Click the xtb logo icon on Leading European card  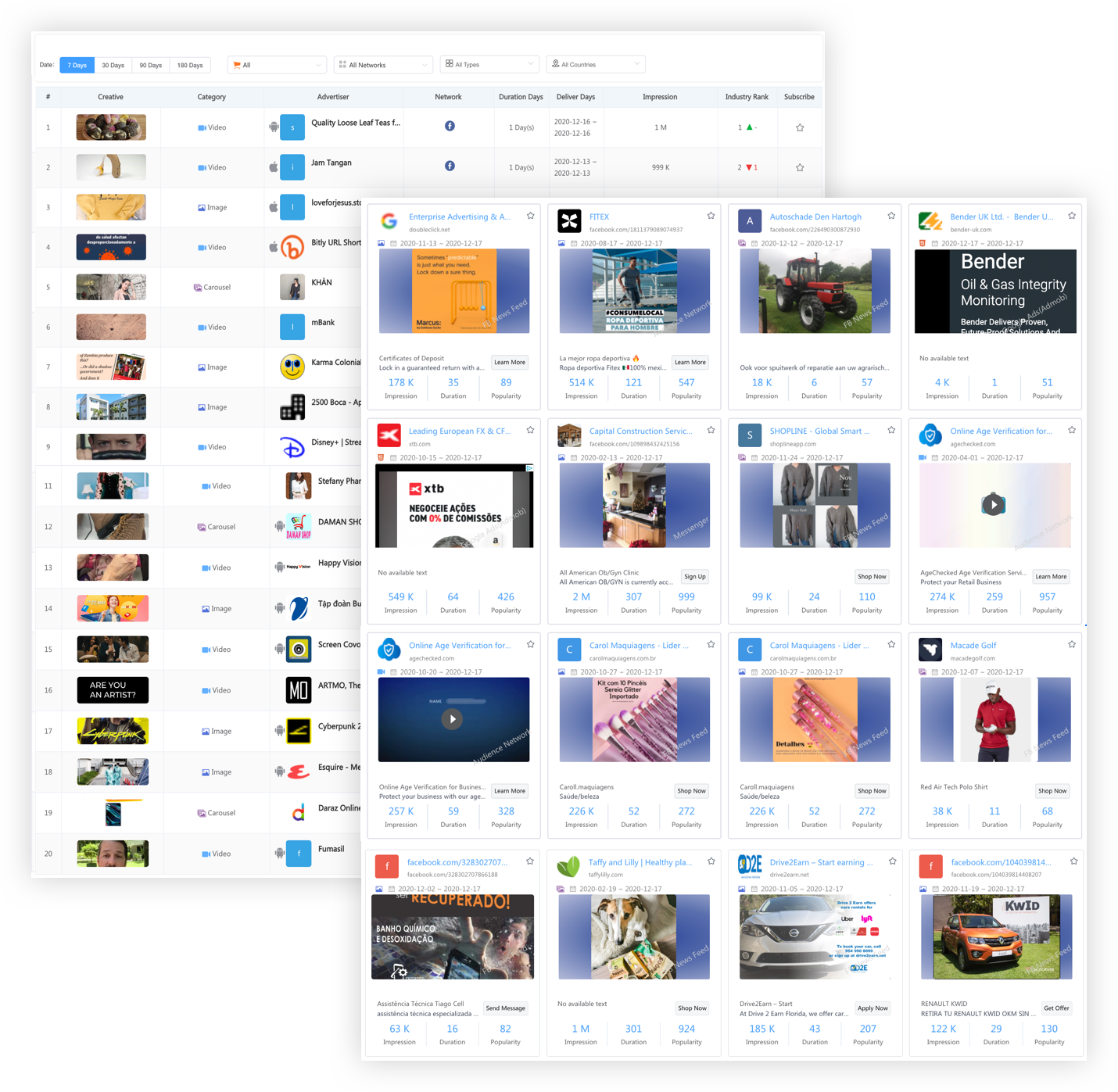coord(389,435)
